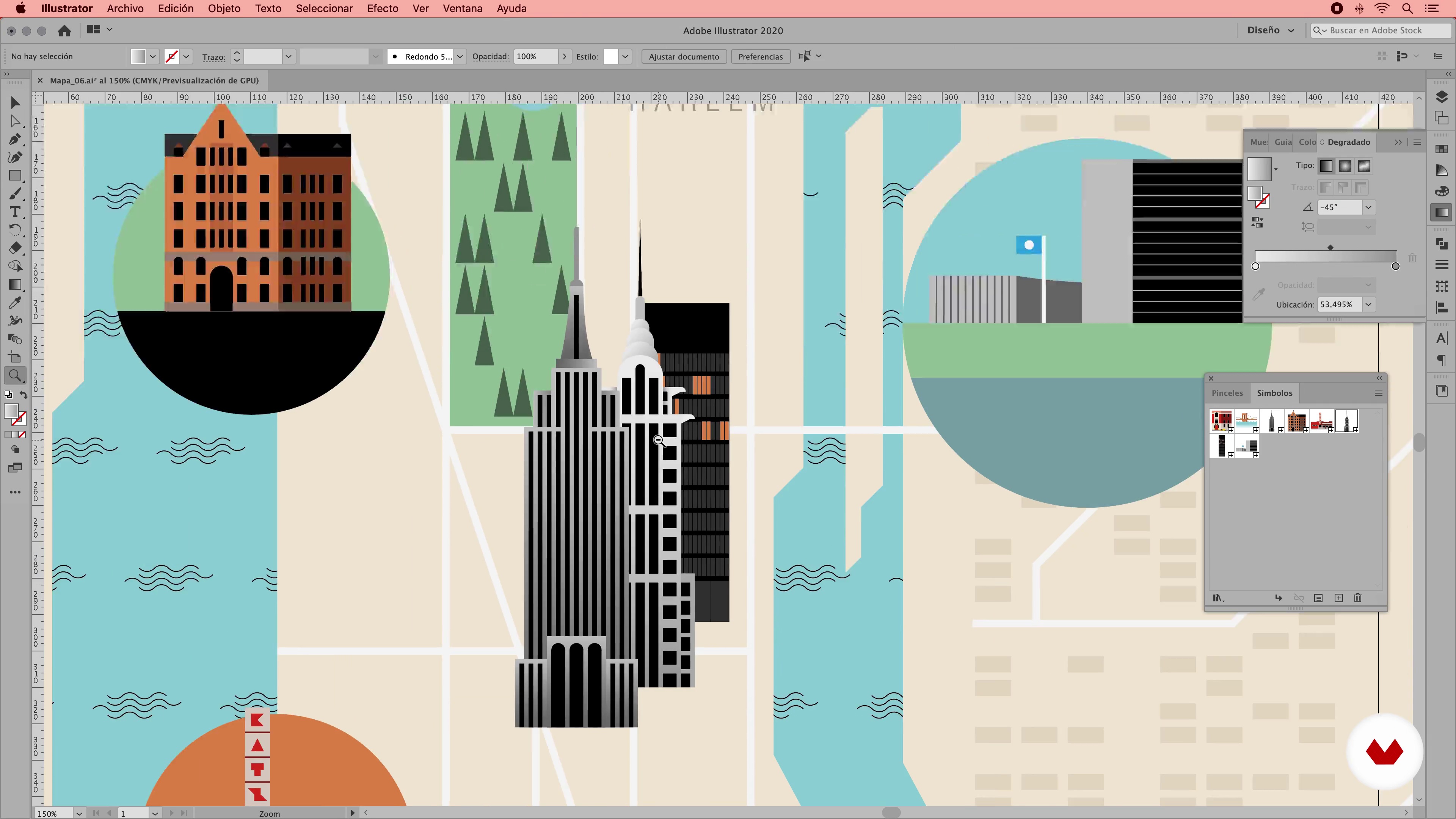Open the Swatches panel icon in the dock
This screenshot has width=1456, height=819.
click(1441, 149)
